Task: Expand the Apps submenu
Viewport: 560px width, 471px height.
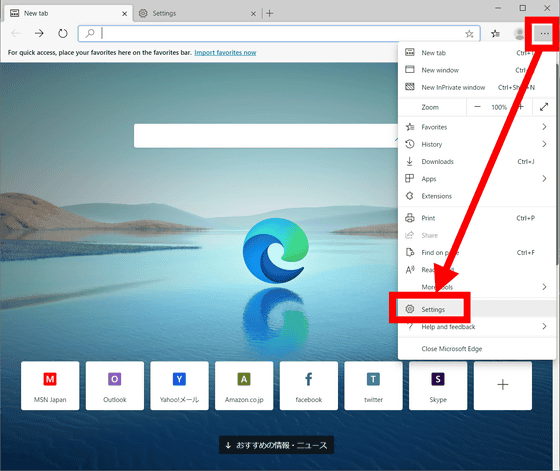Action: 477,179
